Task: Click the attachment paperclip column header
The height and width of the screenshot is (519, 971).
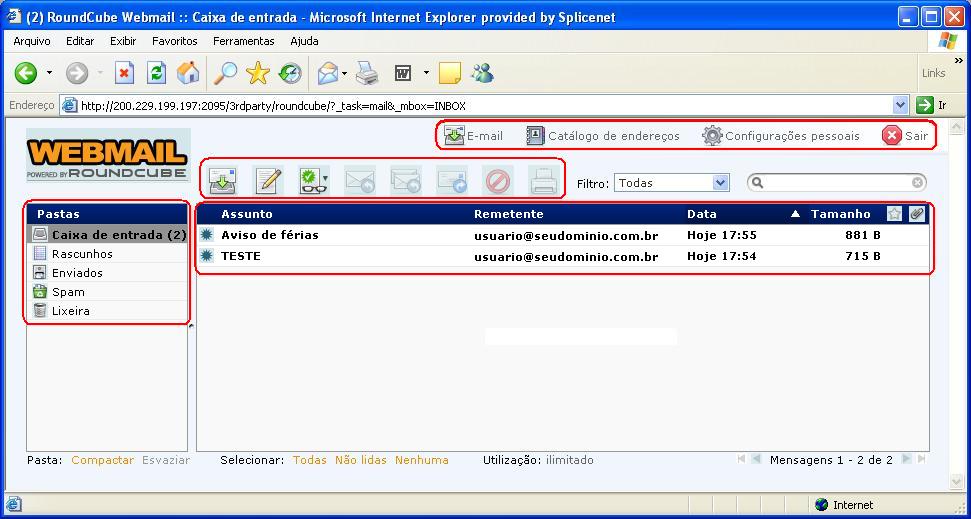Action: [917, 214]
